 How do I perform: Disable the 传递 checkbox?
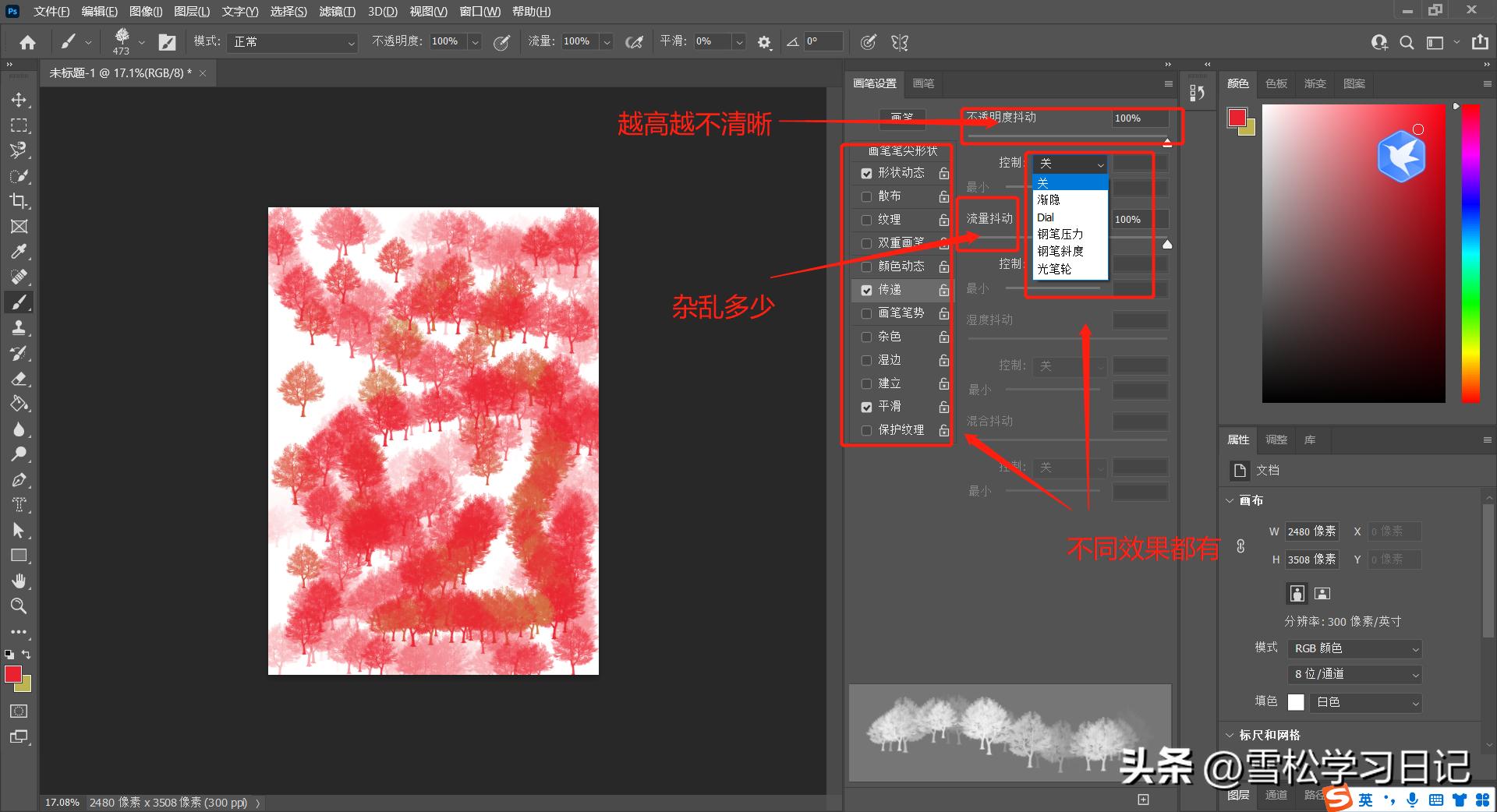tap(865, 290)
